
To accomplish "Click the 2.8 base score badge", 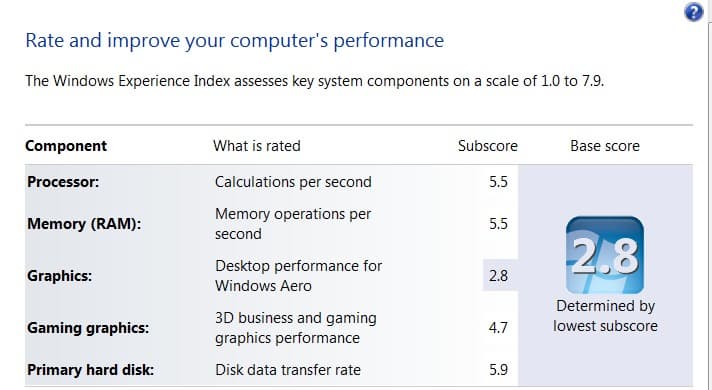I will click(x=605, y=255).
